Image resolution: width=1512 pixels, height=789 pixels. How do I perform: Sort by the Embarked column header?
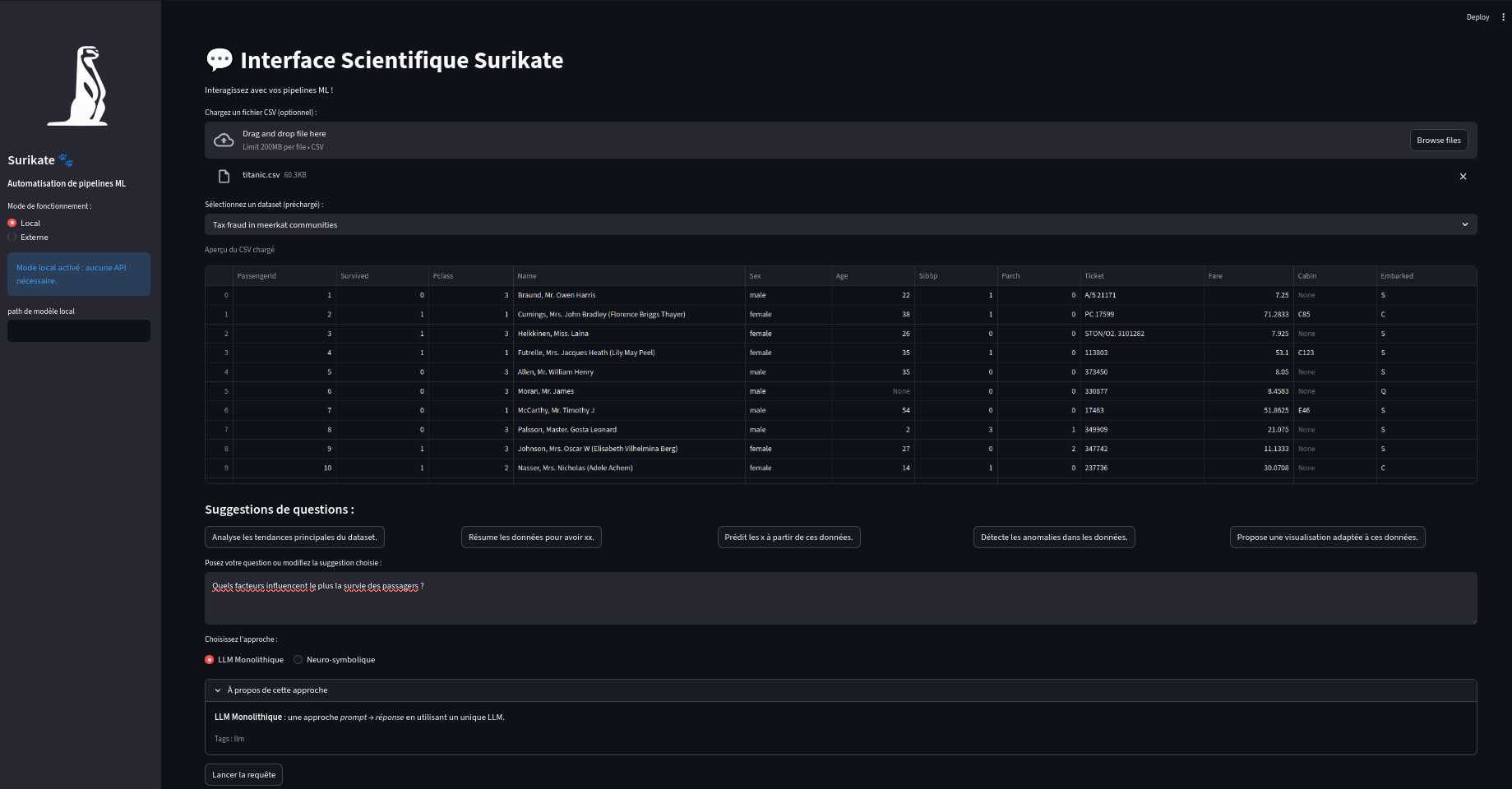point(1426,276)
